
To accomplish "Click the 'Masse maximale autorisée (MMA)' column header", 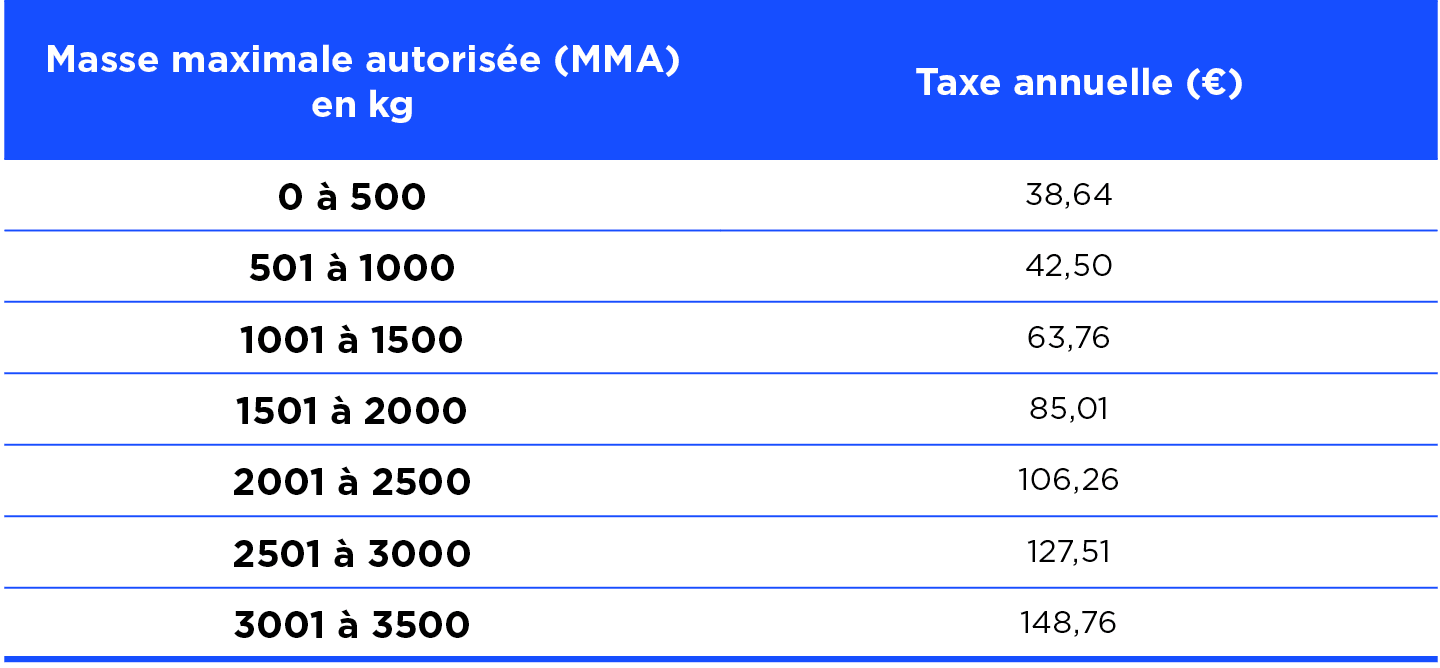I will (x=362, y=62).
